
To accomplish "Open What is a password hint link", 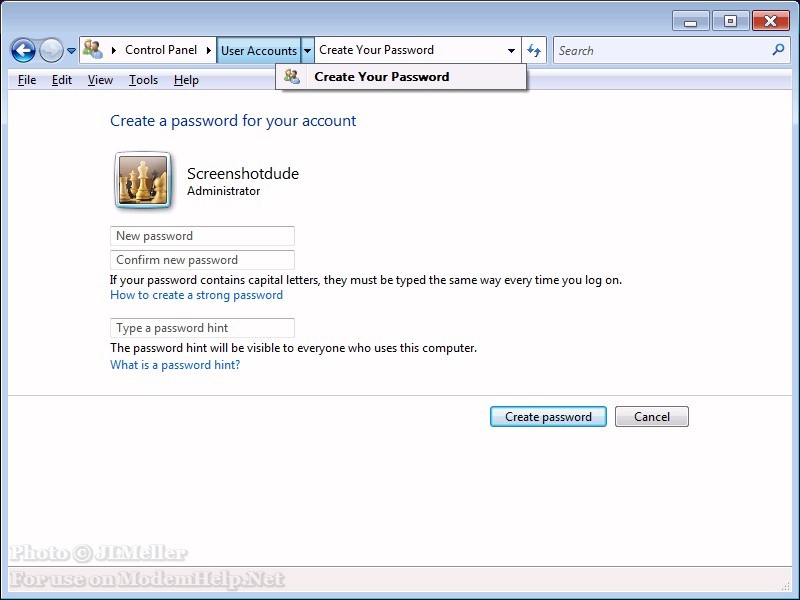I will (175, 365).
